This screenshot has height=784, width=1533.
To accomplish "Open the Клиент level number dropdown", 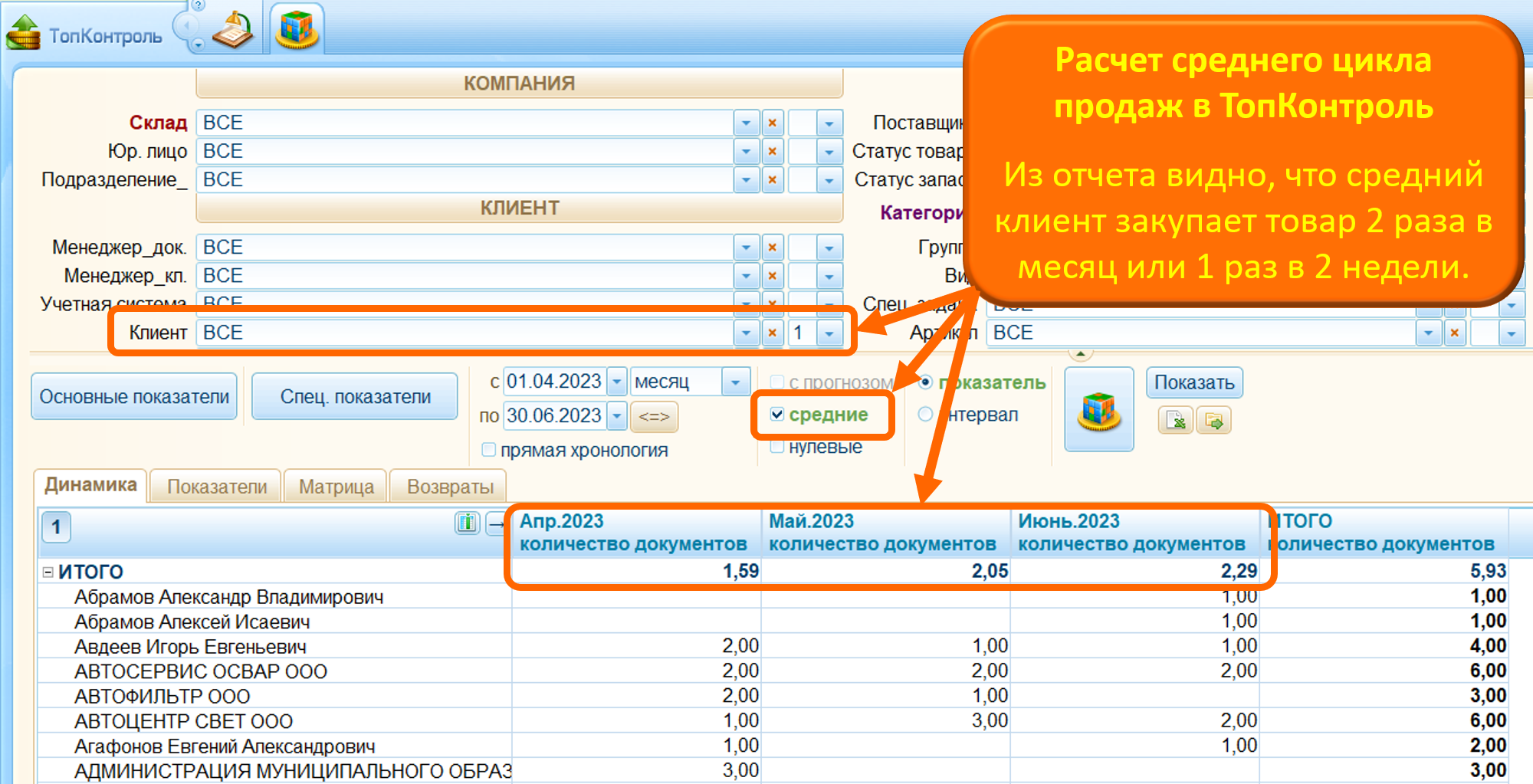I will point(829,333).
